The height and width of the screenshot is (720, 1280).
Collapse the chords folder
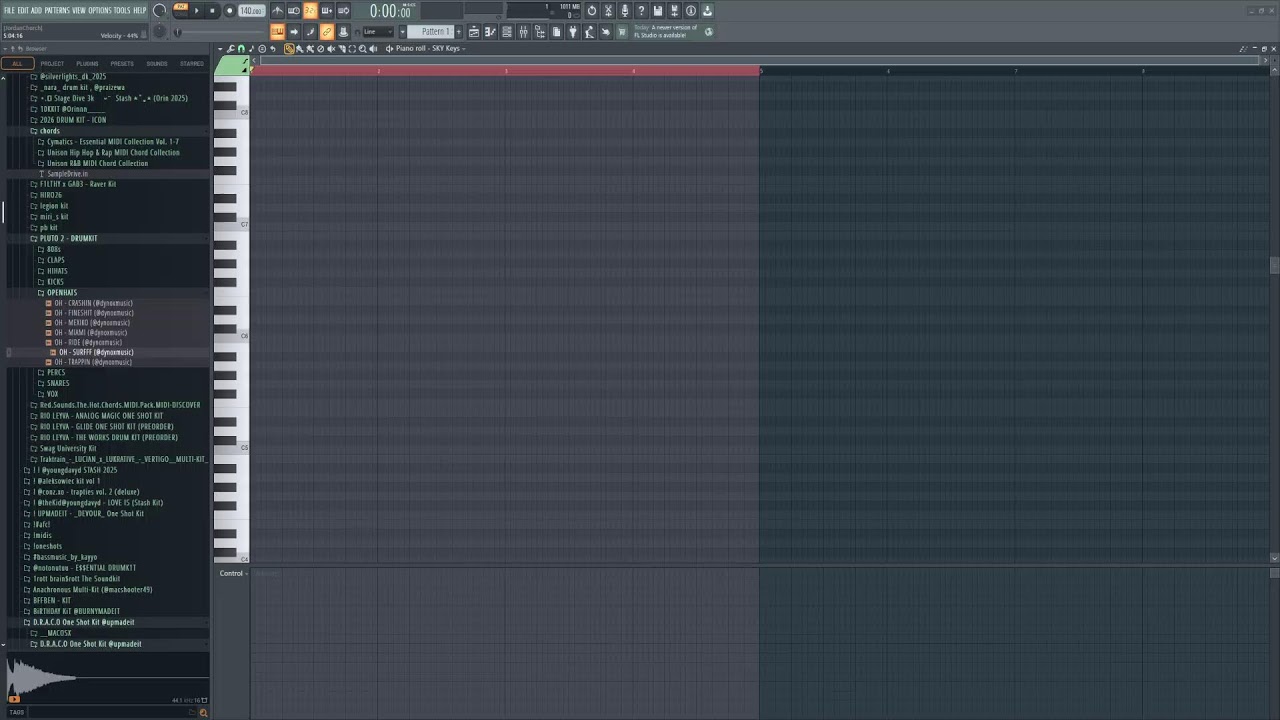coord(49,131)
